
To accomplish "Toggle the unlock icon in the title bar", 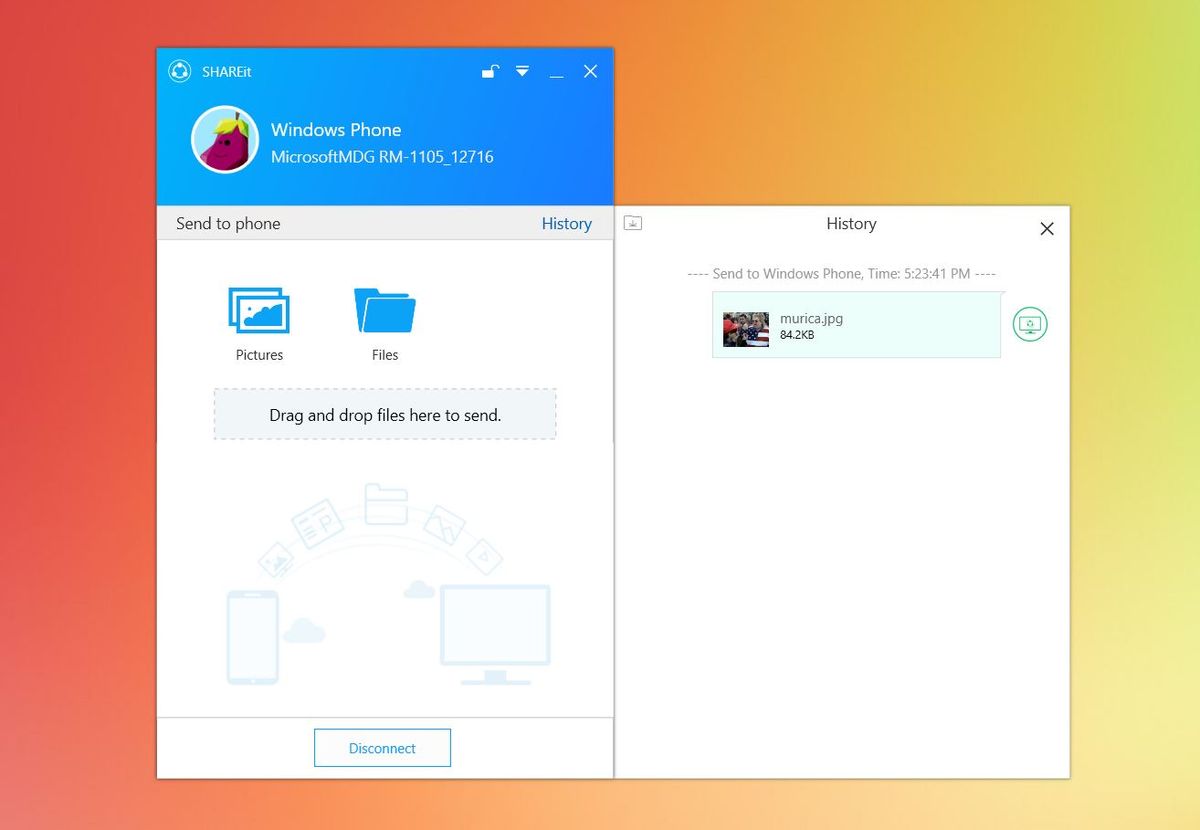I will pos(489,72).
